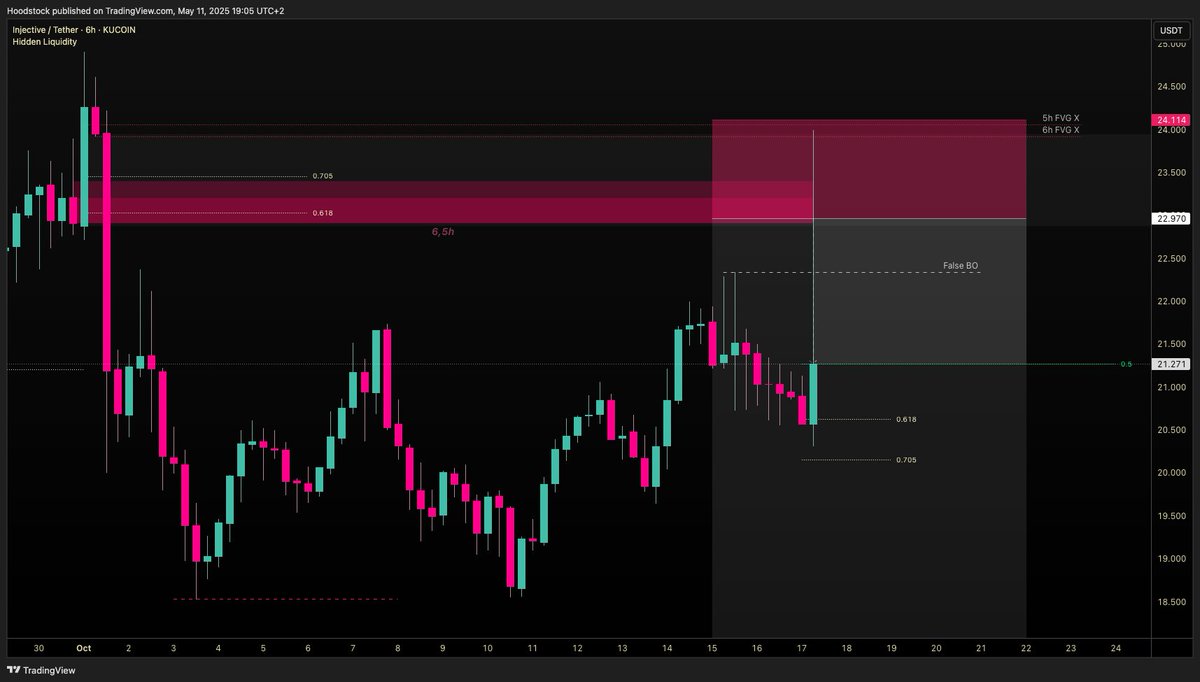Click date 24 on the time axis

coord(1115,648)
